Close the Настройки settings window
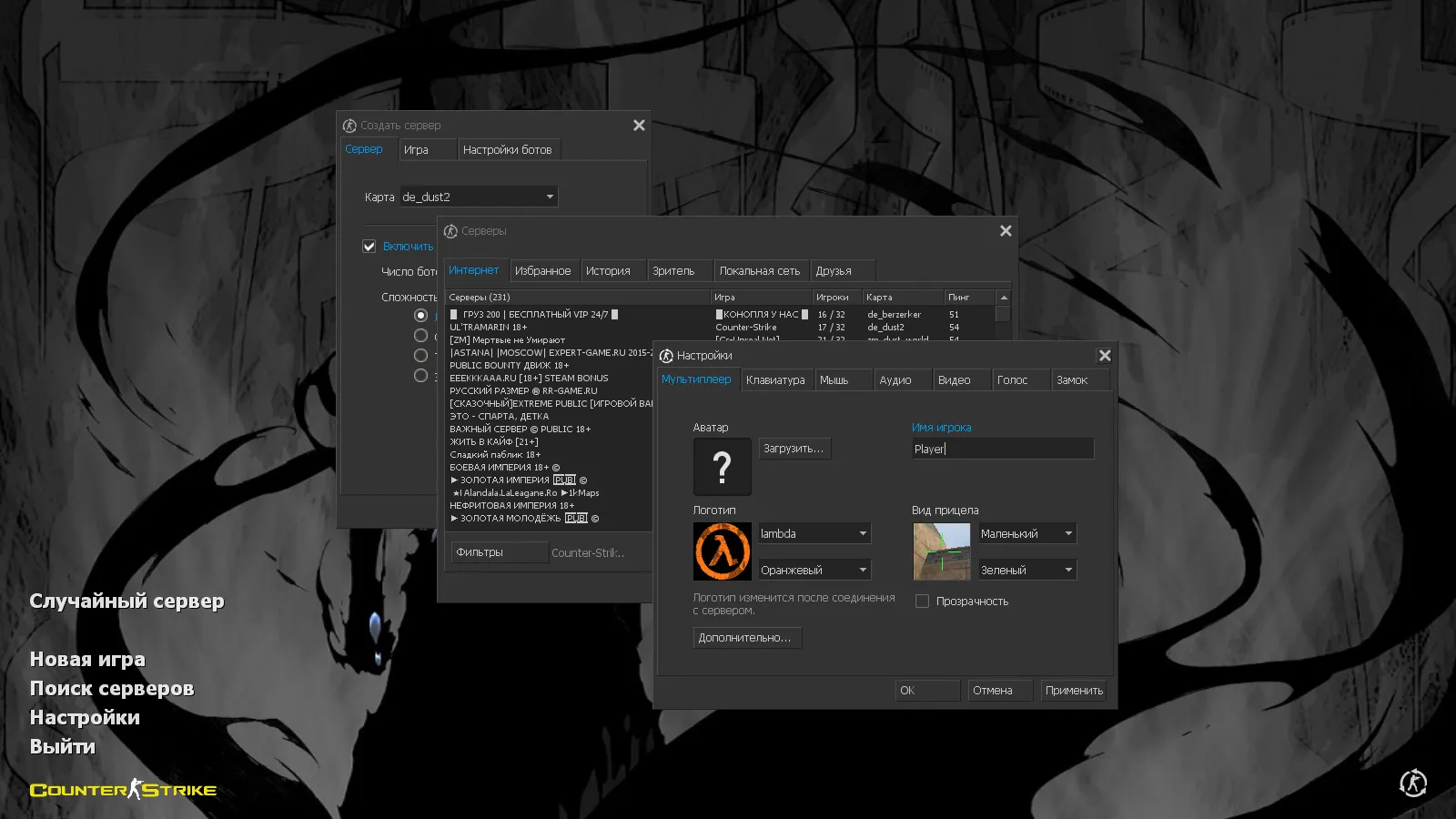This screenshot has height=819, width=1456. [1104, 356]
